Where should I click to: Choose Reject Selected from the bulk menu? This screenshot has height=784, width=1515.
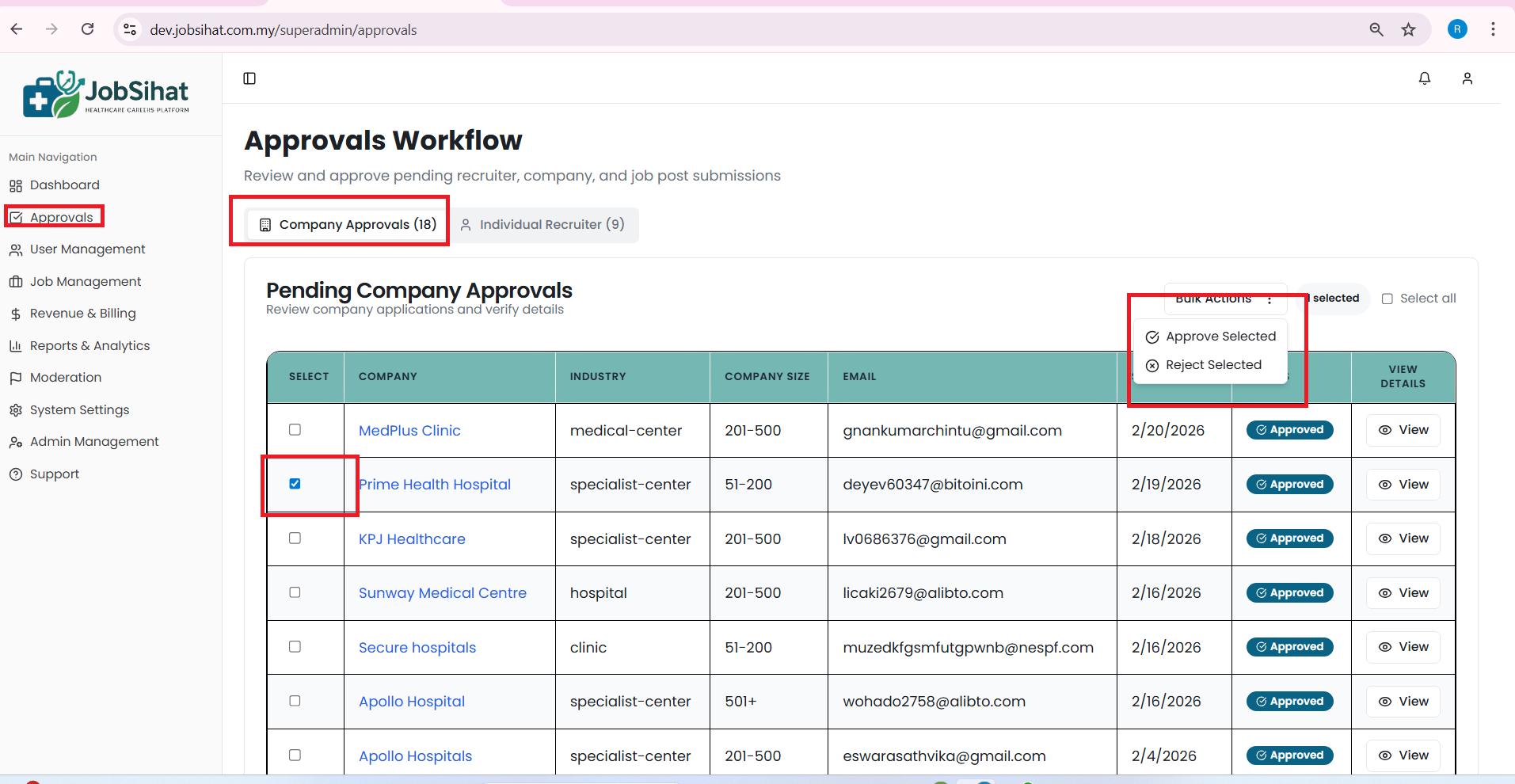1204,365
